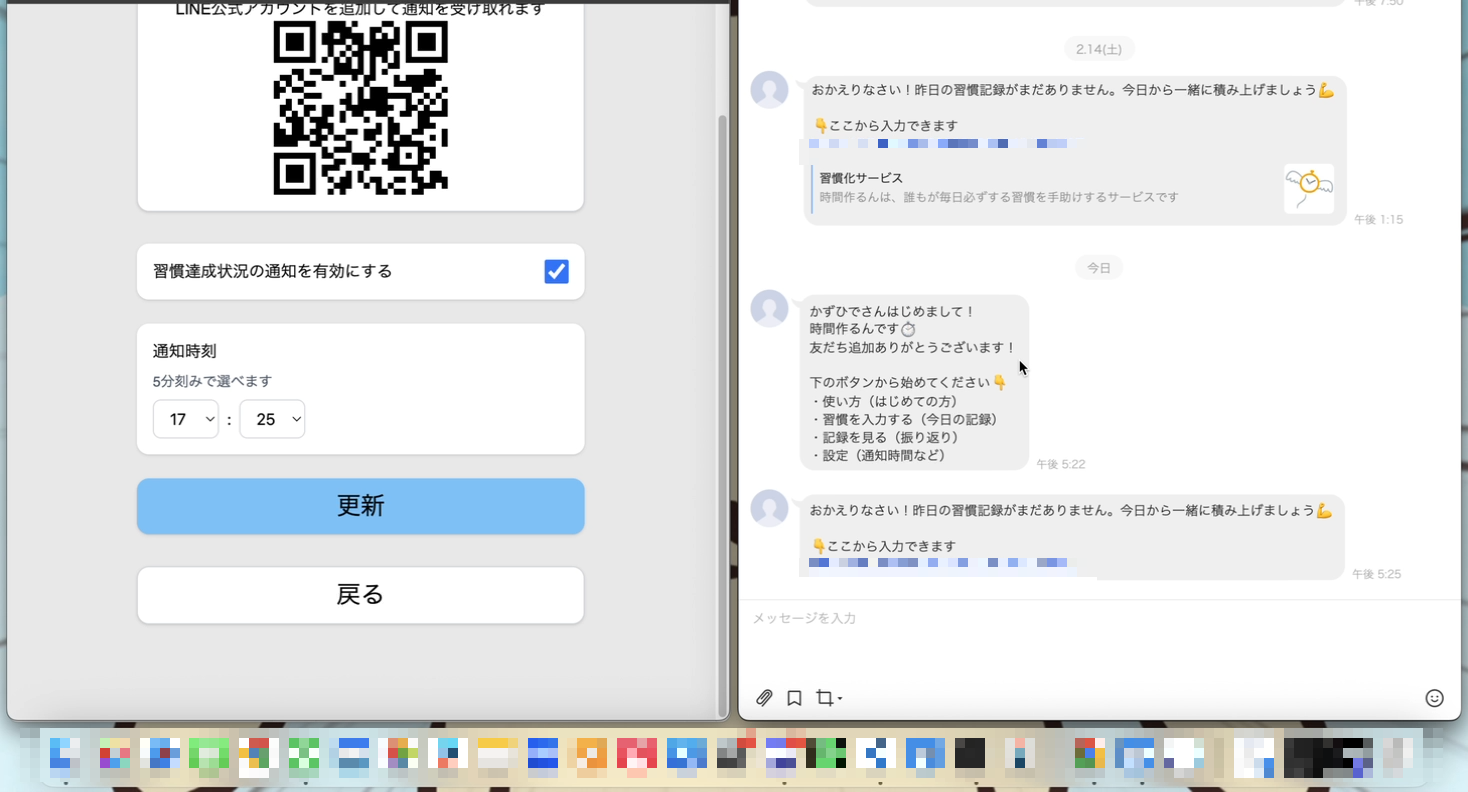Click the 下のボタンから始めてください line

(908, 383)
